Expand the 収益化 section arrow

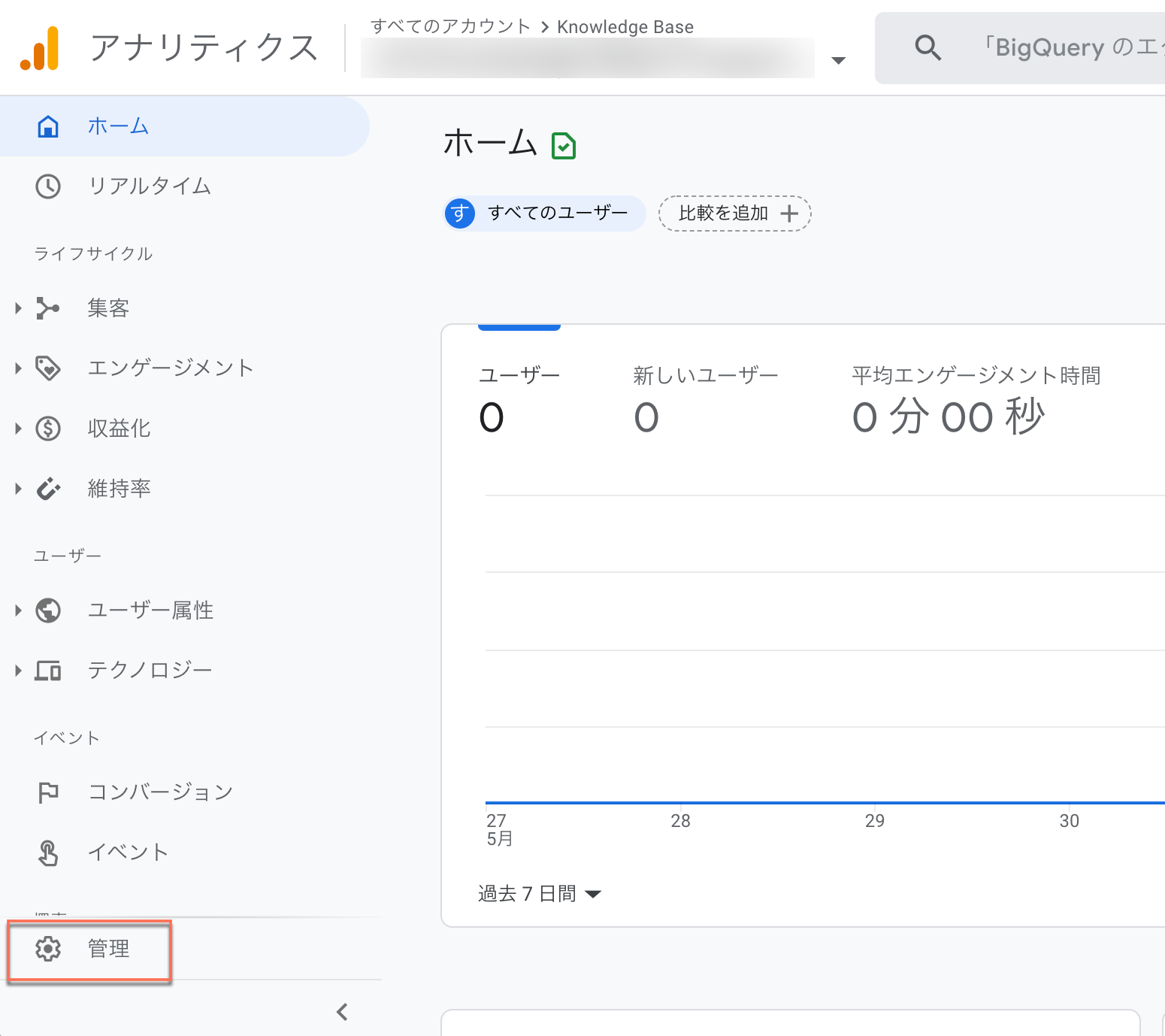pyautogui.click(x=18, y=429)
